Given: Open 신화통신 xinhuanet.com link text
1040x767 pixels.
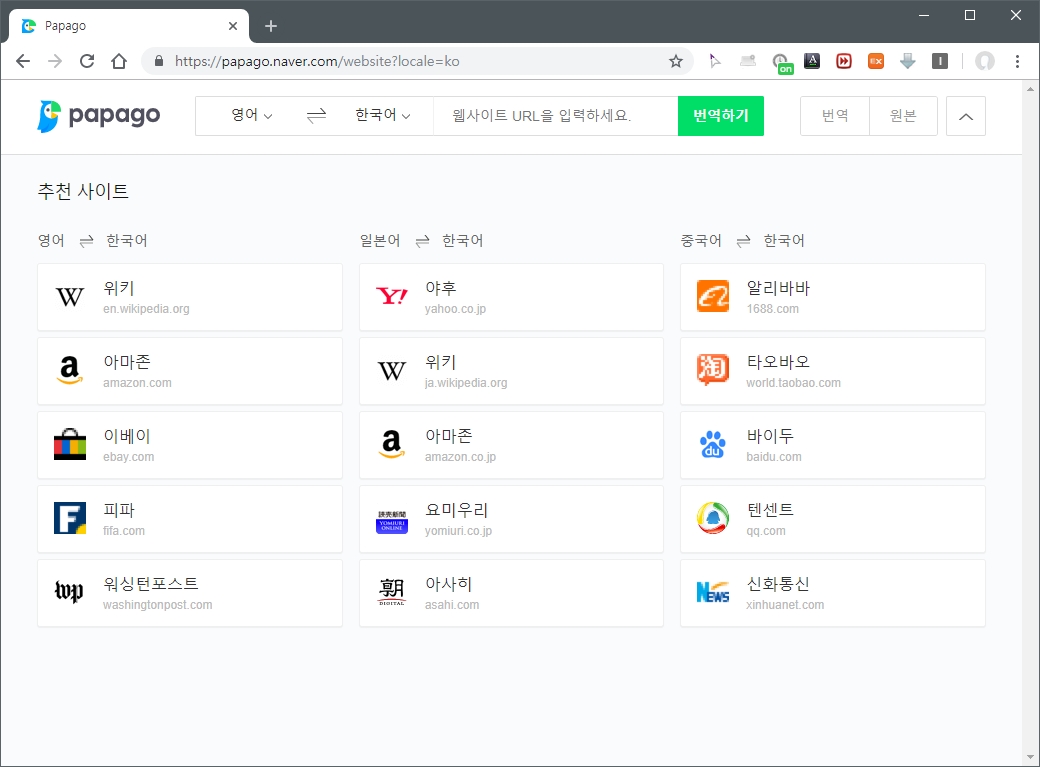Looking at the screenshot, I should [x=785, y=593].
